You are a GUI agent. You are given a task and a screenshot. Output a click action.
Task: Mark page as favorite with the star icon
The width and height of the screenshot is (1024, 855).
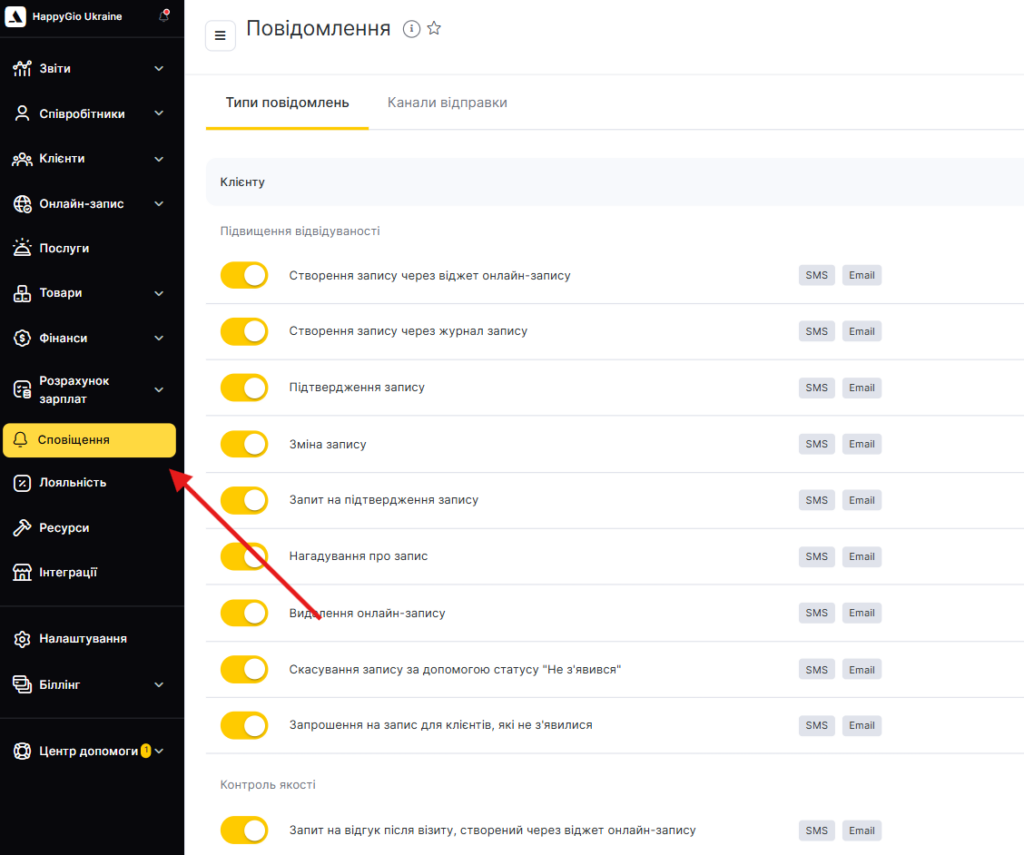[434, 29]
